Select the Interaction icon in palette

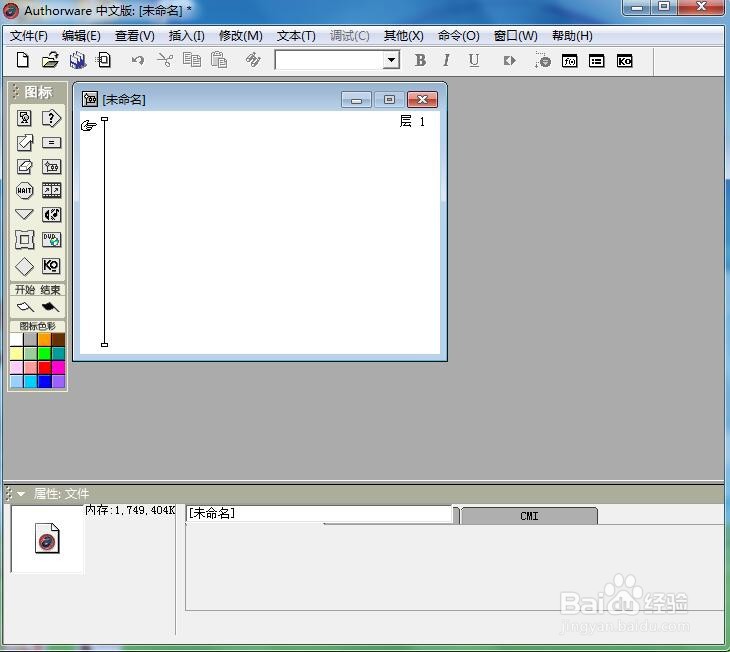[x=51, y=118]
